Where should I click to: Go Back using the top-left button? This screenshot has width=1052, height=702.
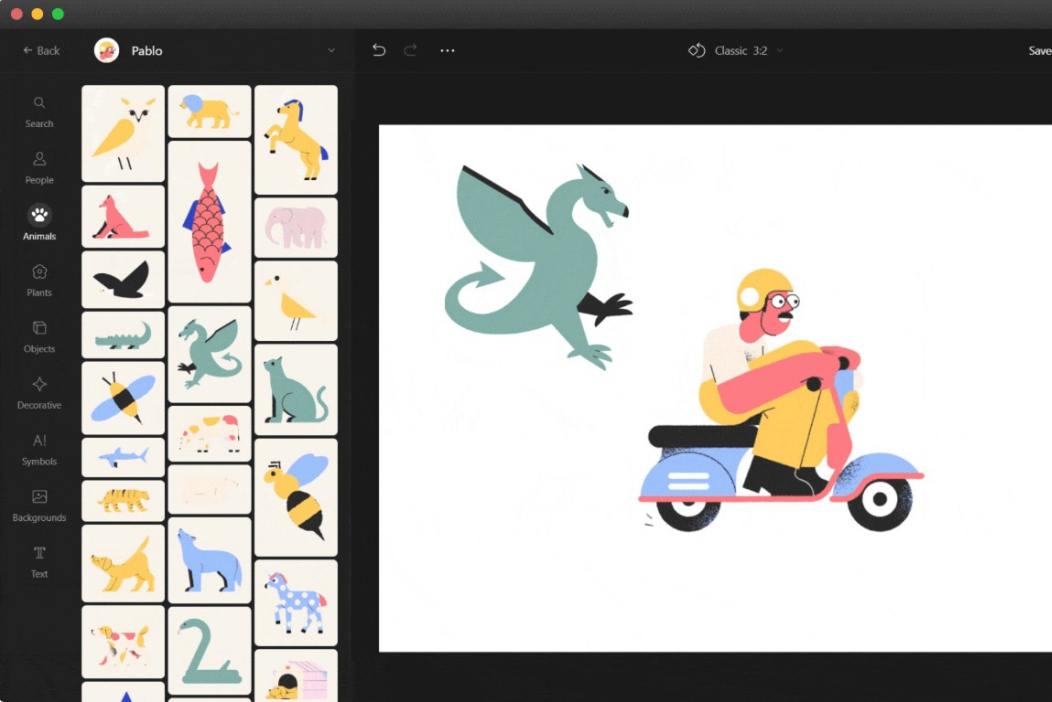click(x=40, y=50)
